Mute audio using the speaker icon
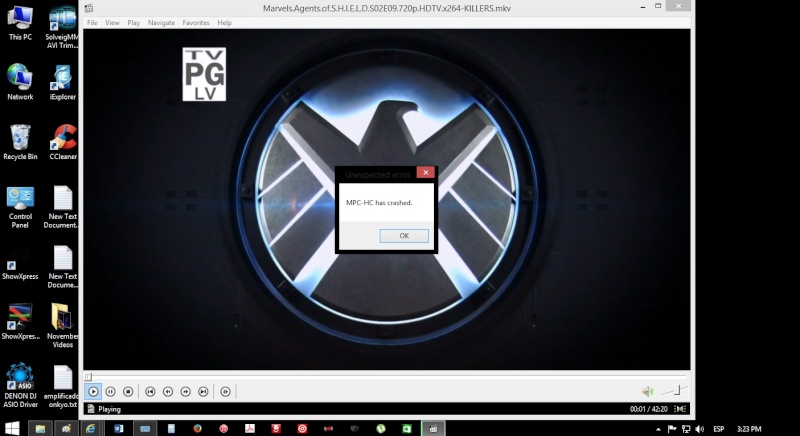The width and height of the screenshot is (800, 436). tap(647, 392)
